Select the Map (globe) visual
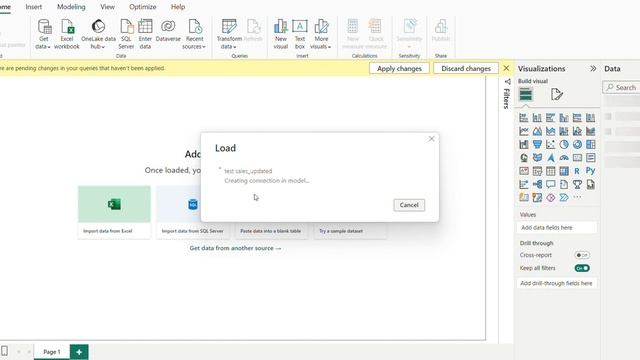This screenshot has width=640, height=360. tap(524, 158)
